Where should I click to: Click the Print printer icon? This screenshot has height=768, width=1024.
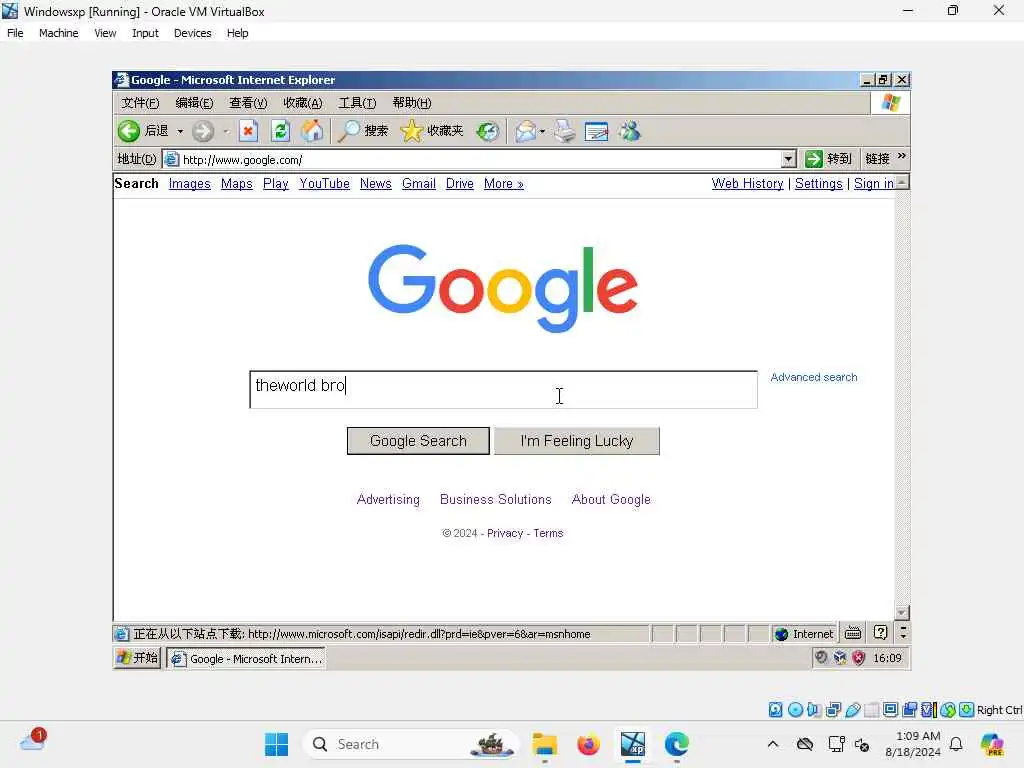pos(565,131)
